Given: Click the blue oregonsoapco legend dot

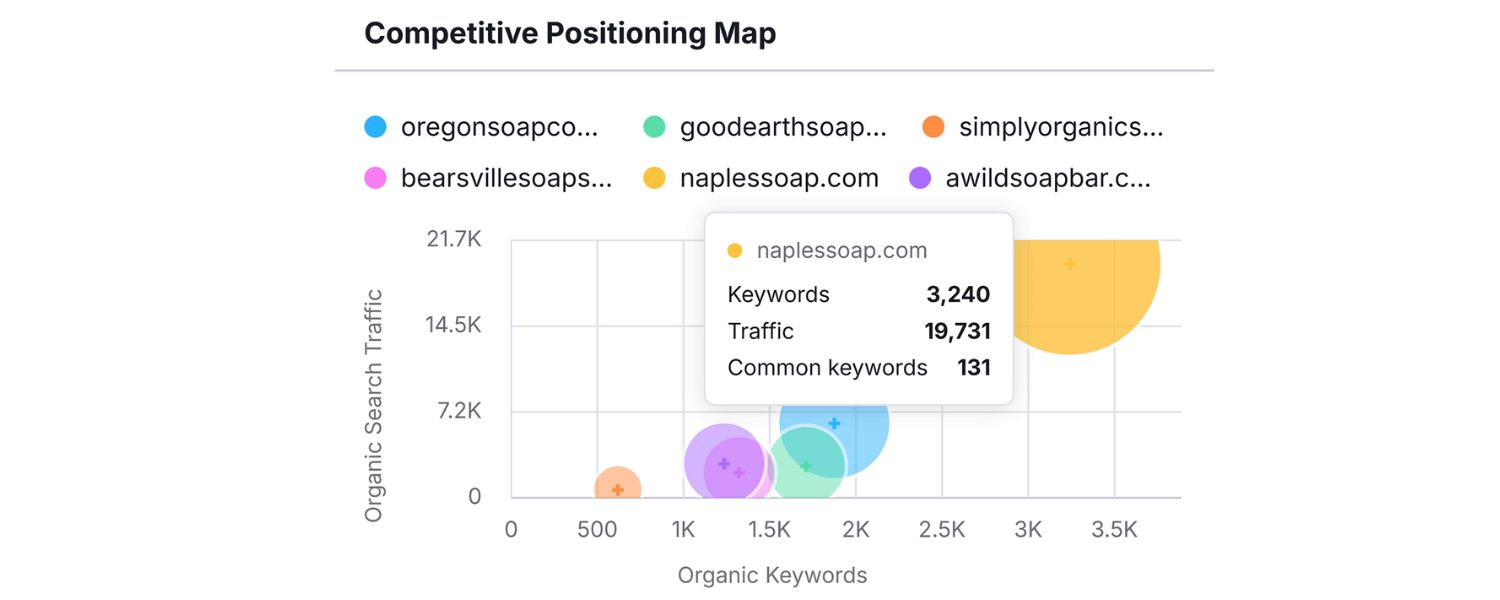Looking at the screenshot, I should point(374,126).
